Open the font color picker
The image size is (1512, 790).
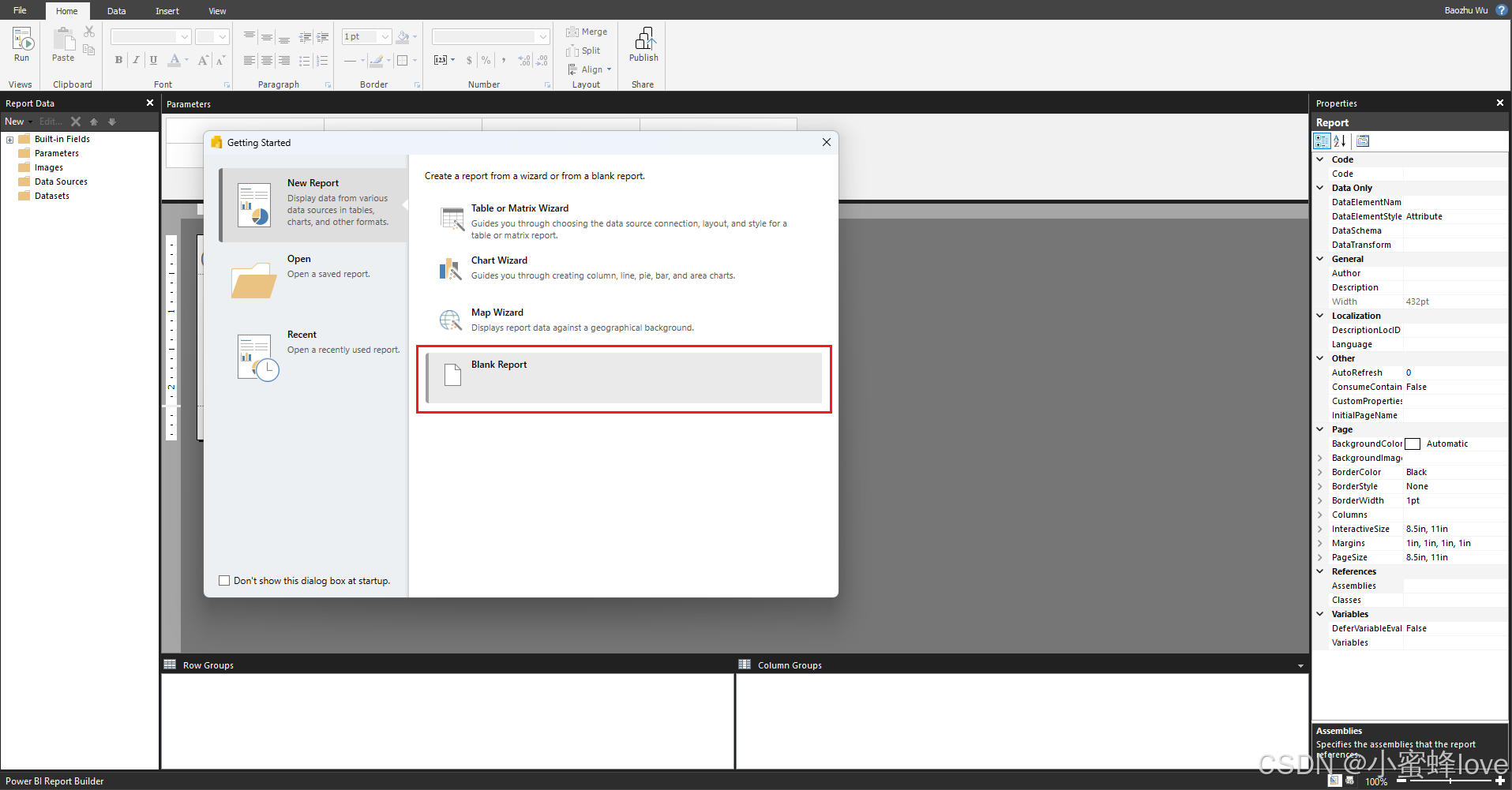coord(179,60)
